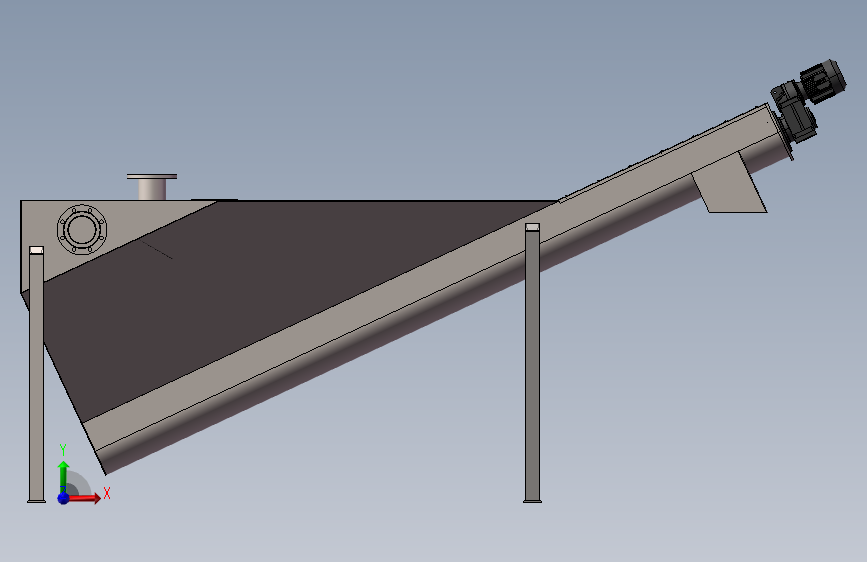This screenshot has height=562, width=867.
Task: Click the red X axis arrow of the triad
Action: click(84, 498)
